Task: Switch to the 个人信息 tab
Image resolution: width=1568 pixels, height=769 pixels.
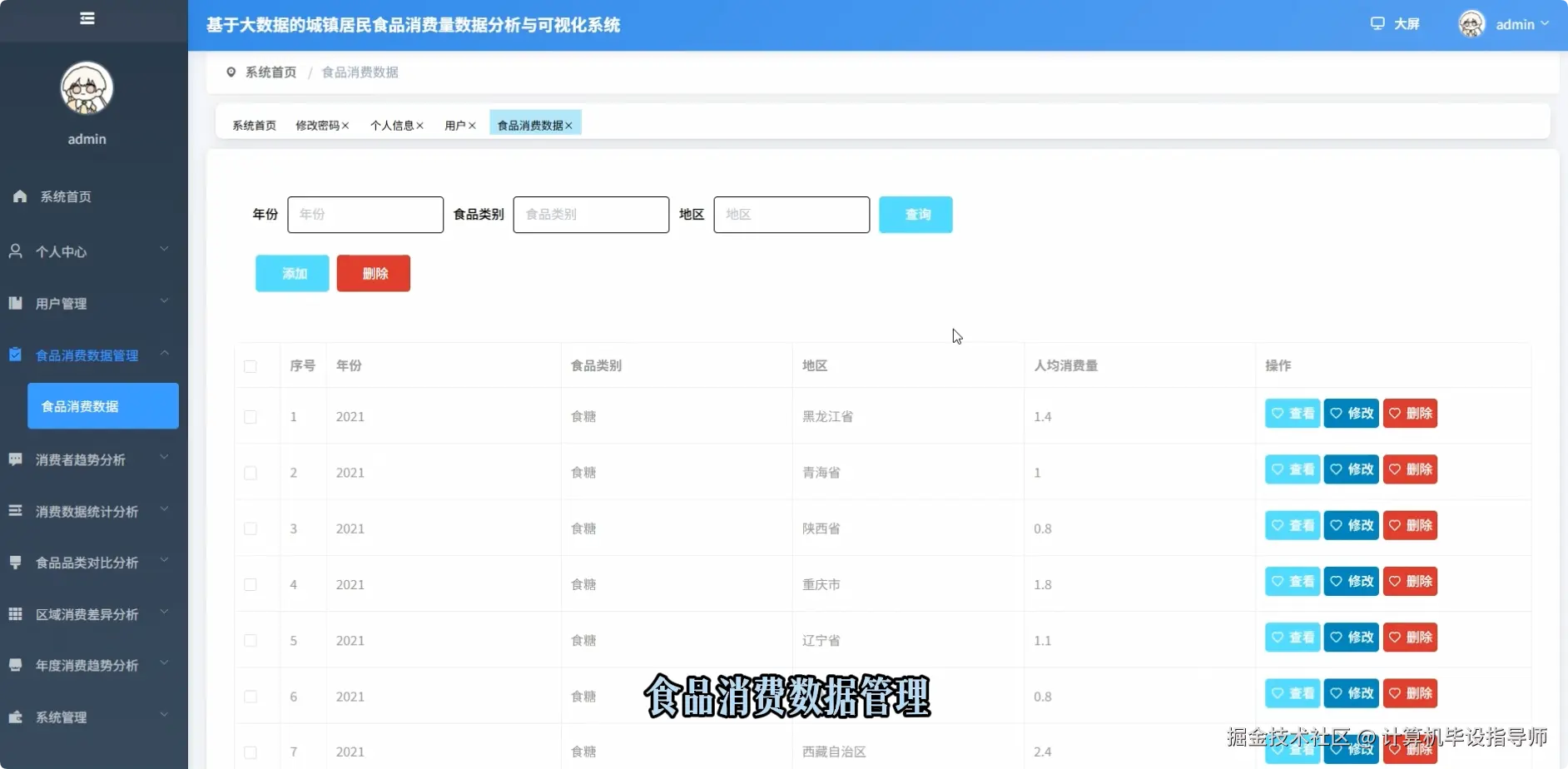Action: [x=392, y=126]
